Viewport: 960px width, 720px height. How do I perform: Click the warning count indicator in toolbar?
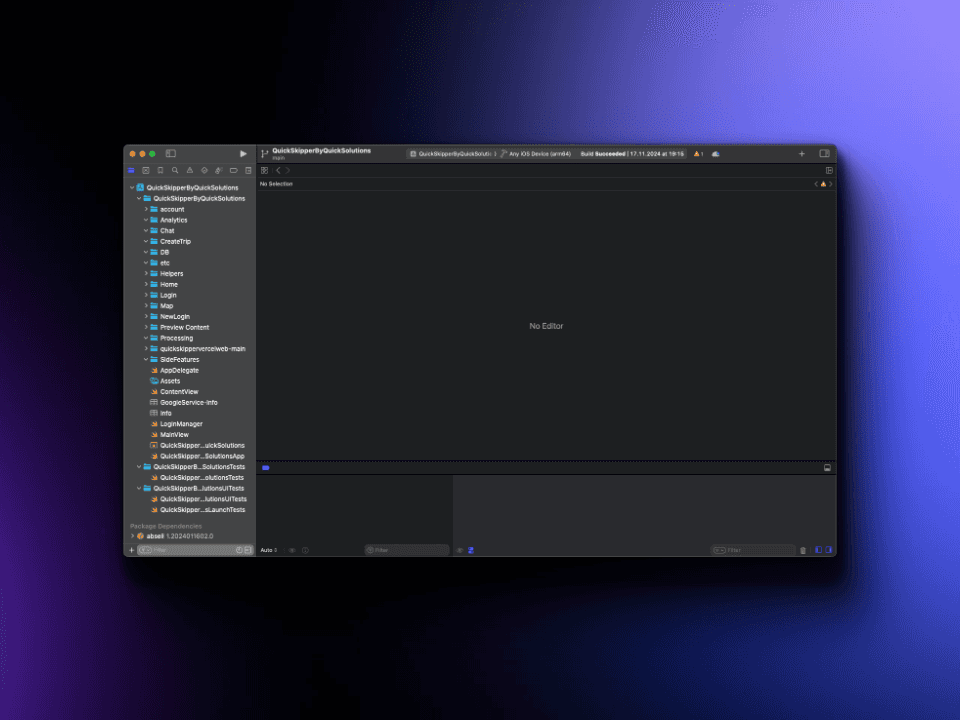[x=699, y=154]
